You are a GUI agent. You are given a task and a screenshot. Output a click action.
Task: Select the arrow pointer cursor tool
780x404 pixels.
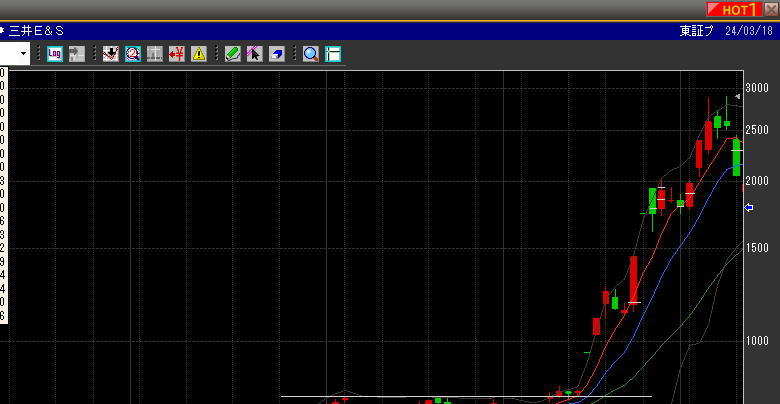point(254,53)
